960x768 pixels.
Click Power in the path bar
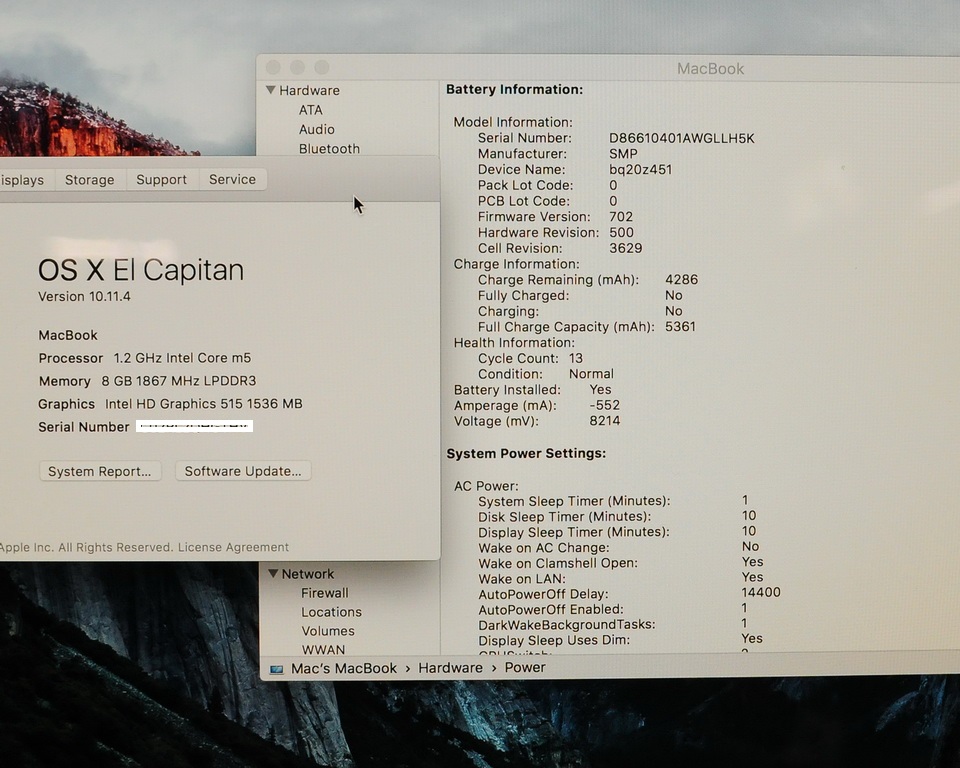point(525,668)
